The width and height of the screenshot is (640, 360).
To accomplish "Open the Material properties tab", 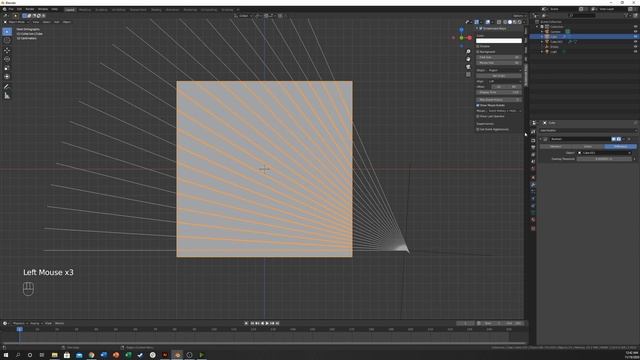I will tap(533, 220).
